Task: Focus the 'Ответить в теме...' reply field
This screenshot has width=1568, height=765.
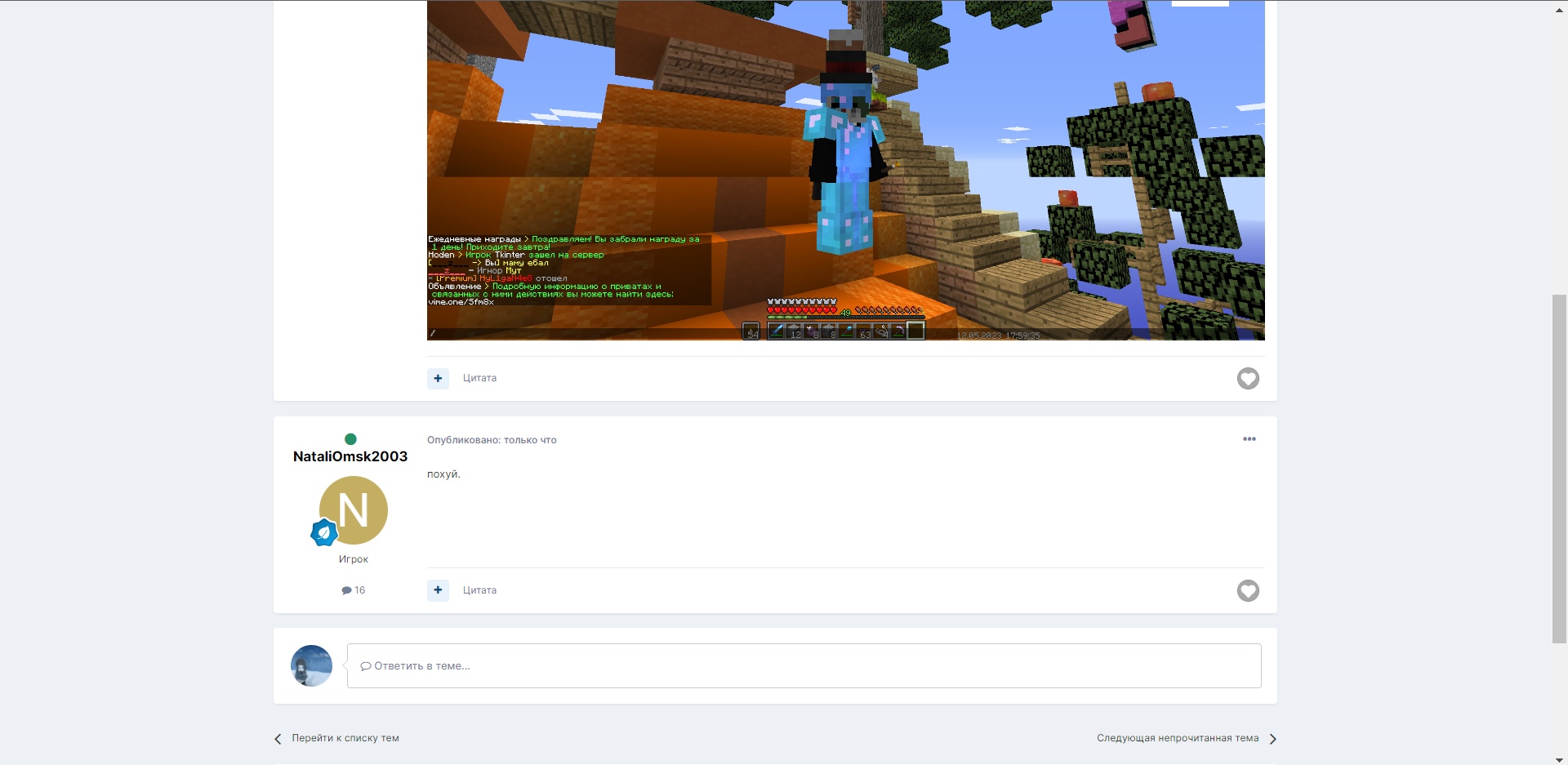Action: click(x=804, y=666)
